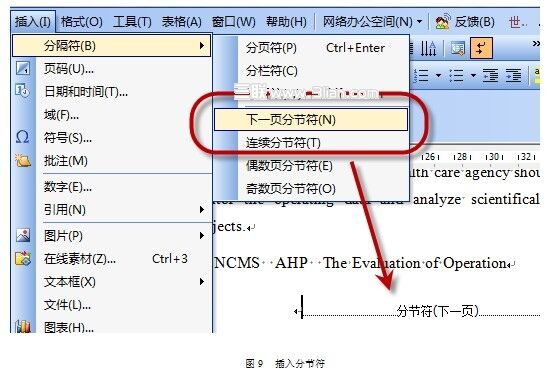Click the page number icon

tap(23, 68)
